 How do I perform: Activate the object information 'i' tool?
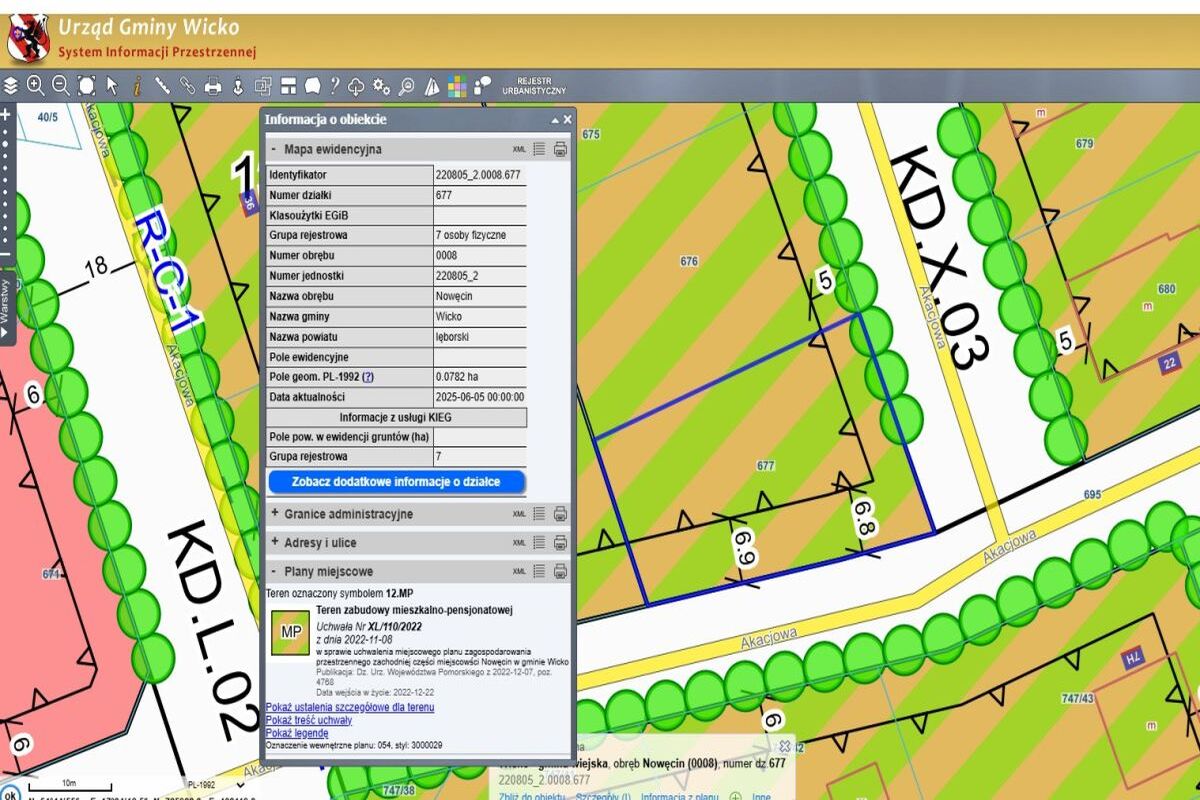click(137, 86)
